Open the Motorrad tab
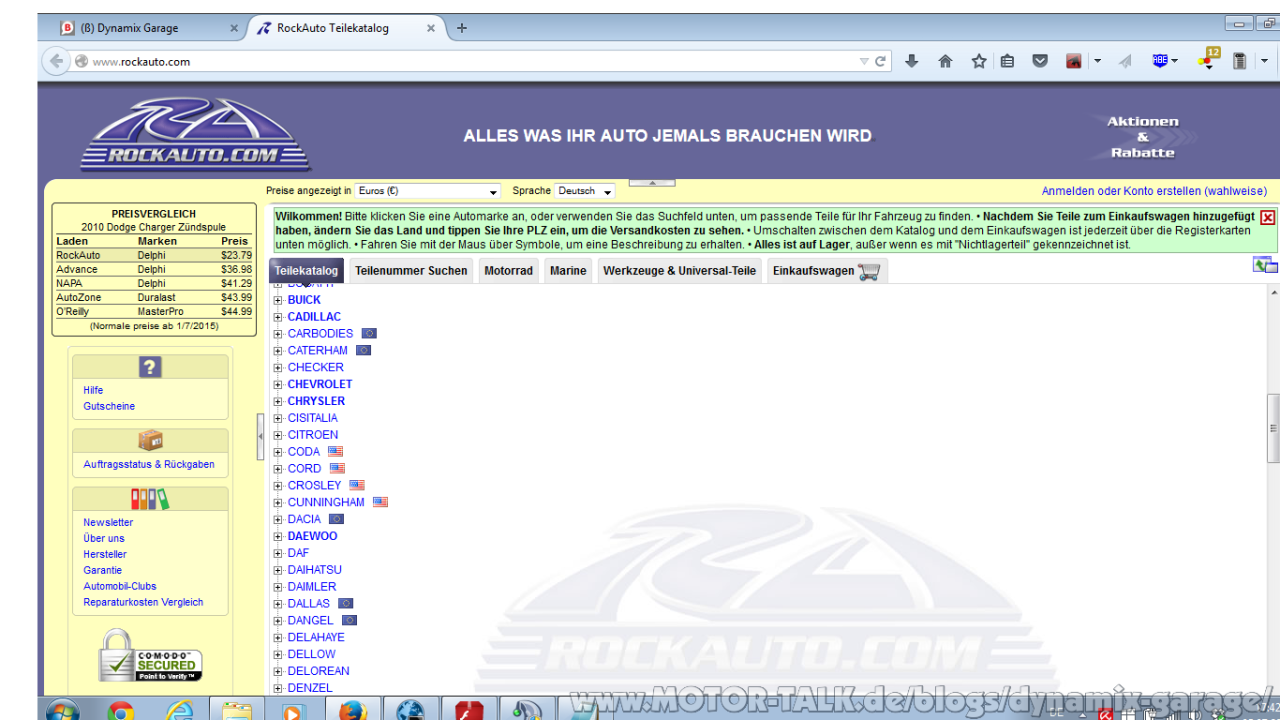This screenshot has width=1280, height=720. click(508, 271)
